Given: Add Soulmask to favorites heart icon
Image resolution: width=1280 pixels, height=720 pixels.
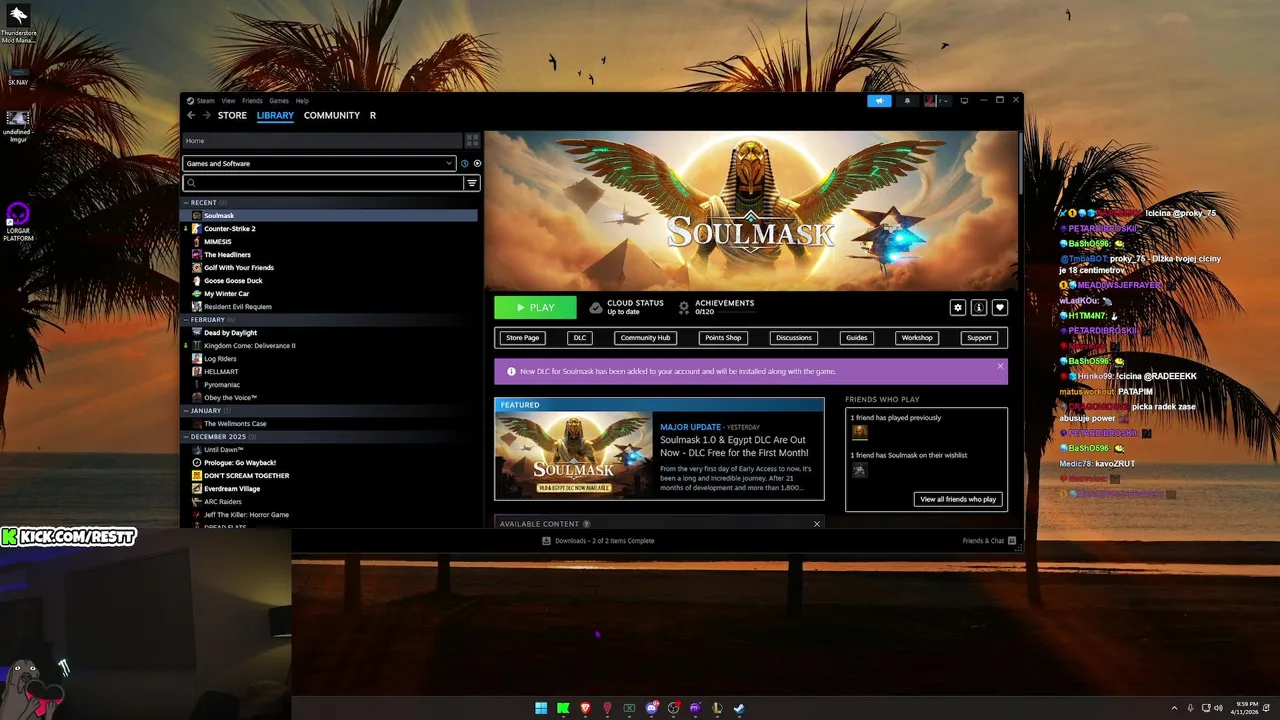Looking at the screenshot, I should pos(1000,308).
